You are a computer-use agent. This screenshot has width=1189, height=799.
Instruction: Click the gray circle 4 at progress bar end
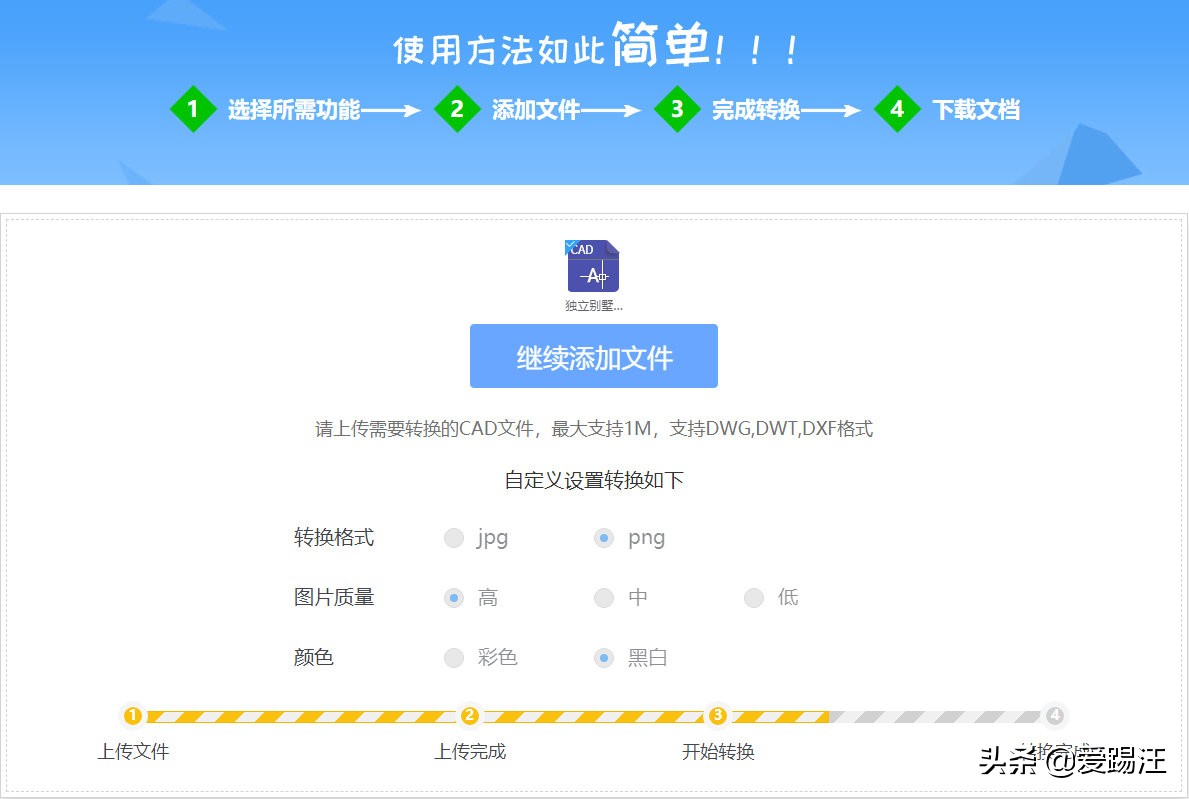click(1057, 715)
